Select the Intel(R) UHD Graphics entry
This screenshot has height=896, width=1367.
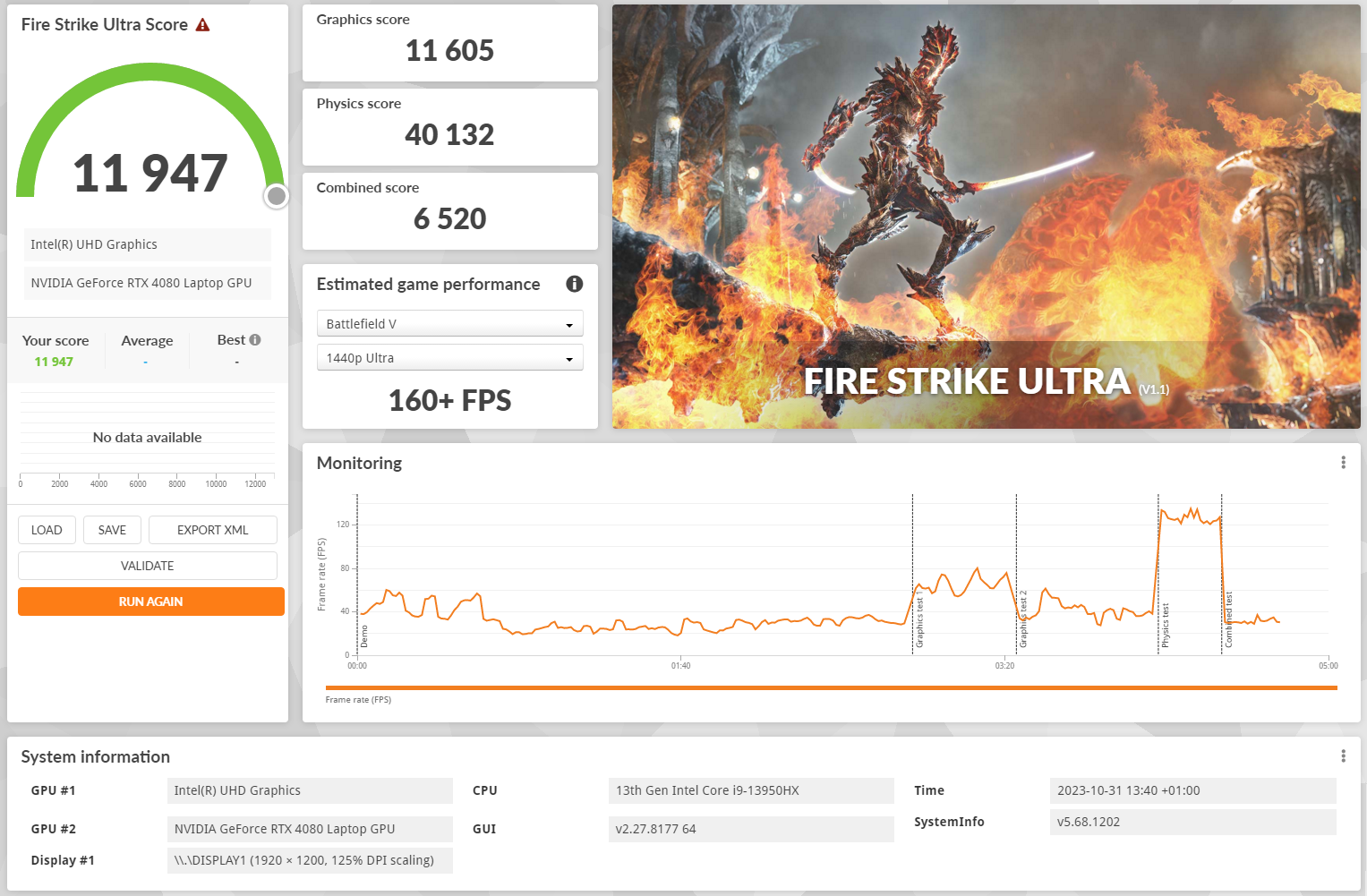tap(147, 244)
